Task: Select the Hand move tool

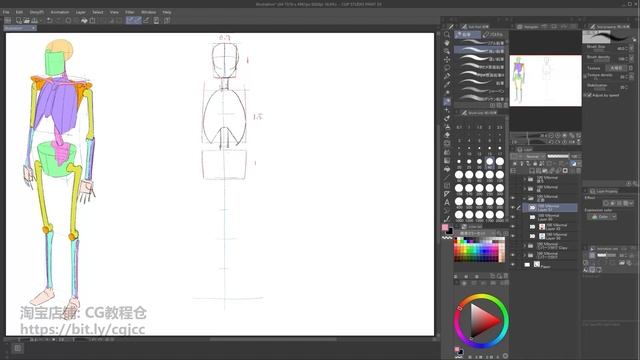Action: [447, 43]
